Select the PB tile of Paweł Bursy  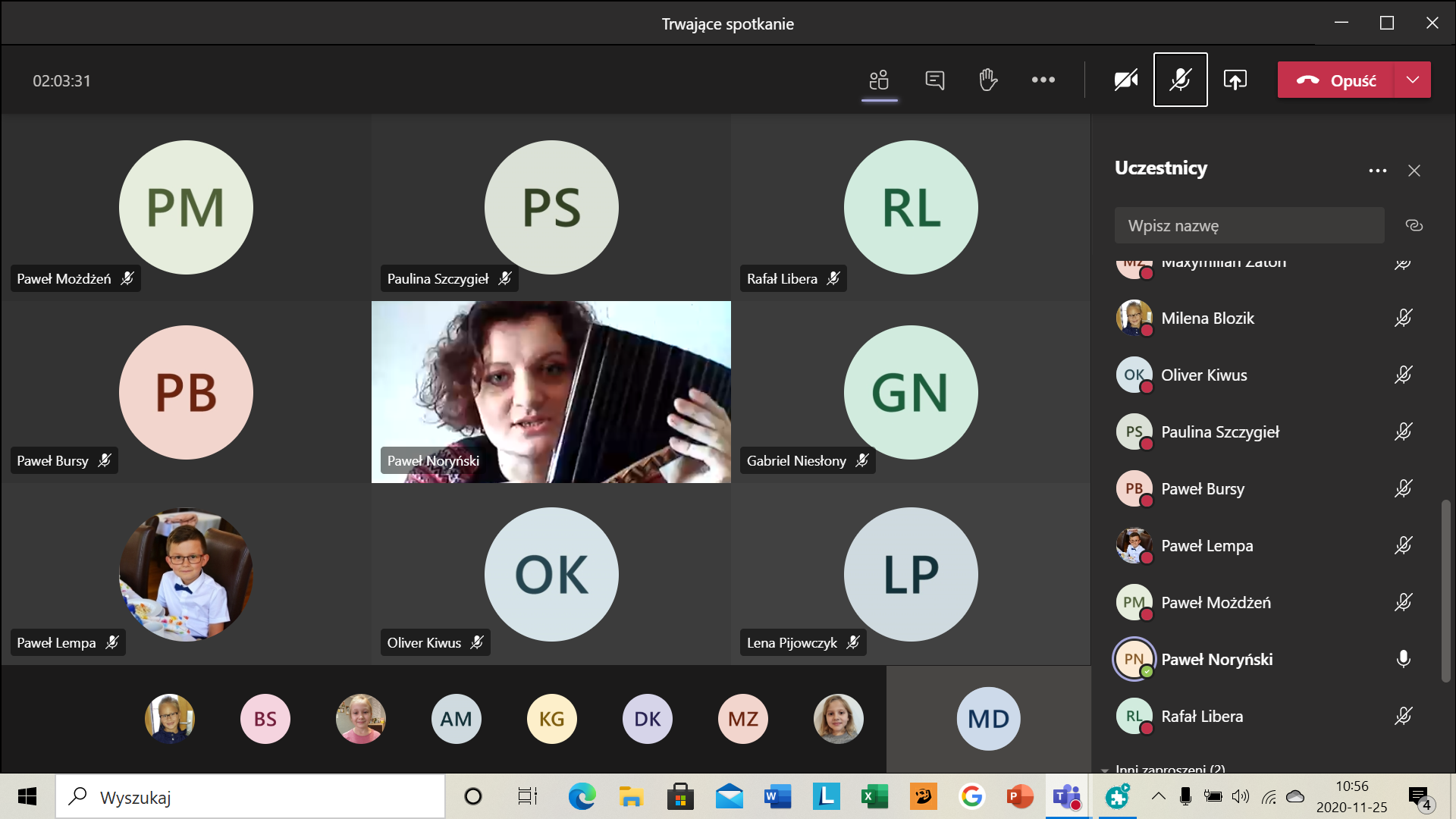[x=186, y=392]
